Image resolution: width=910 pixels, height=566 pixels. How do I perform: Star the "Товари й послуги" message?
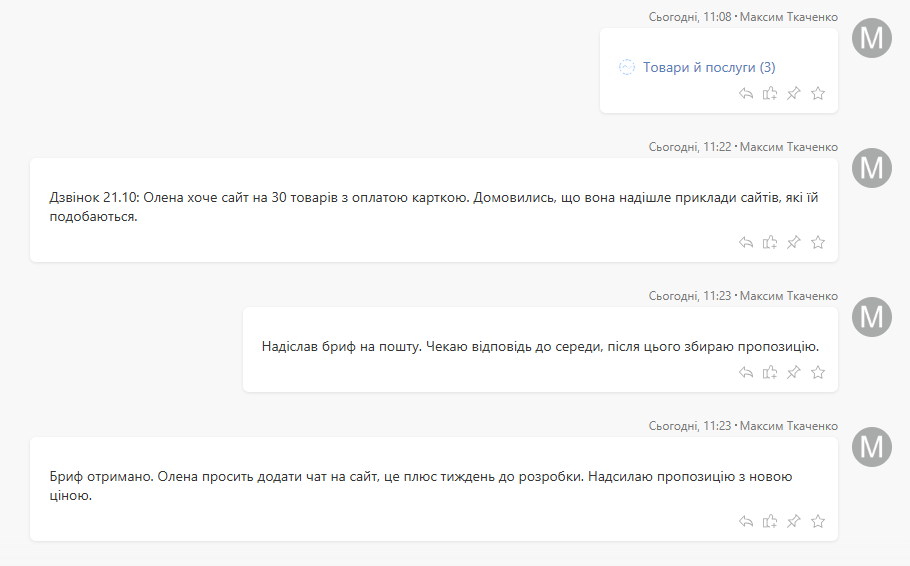coord(818,93)
